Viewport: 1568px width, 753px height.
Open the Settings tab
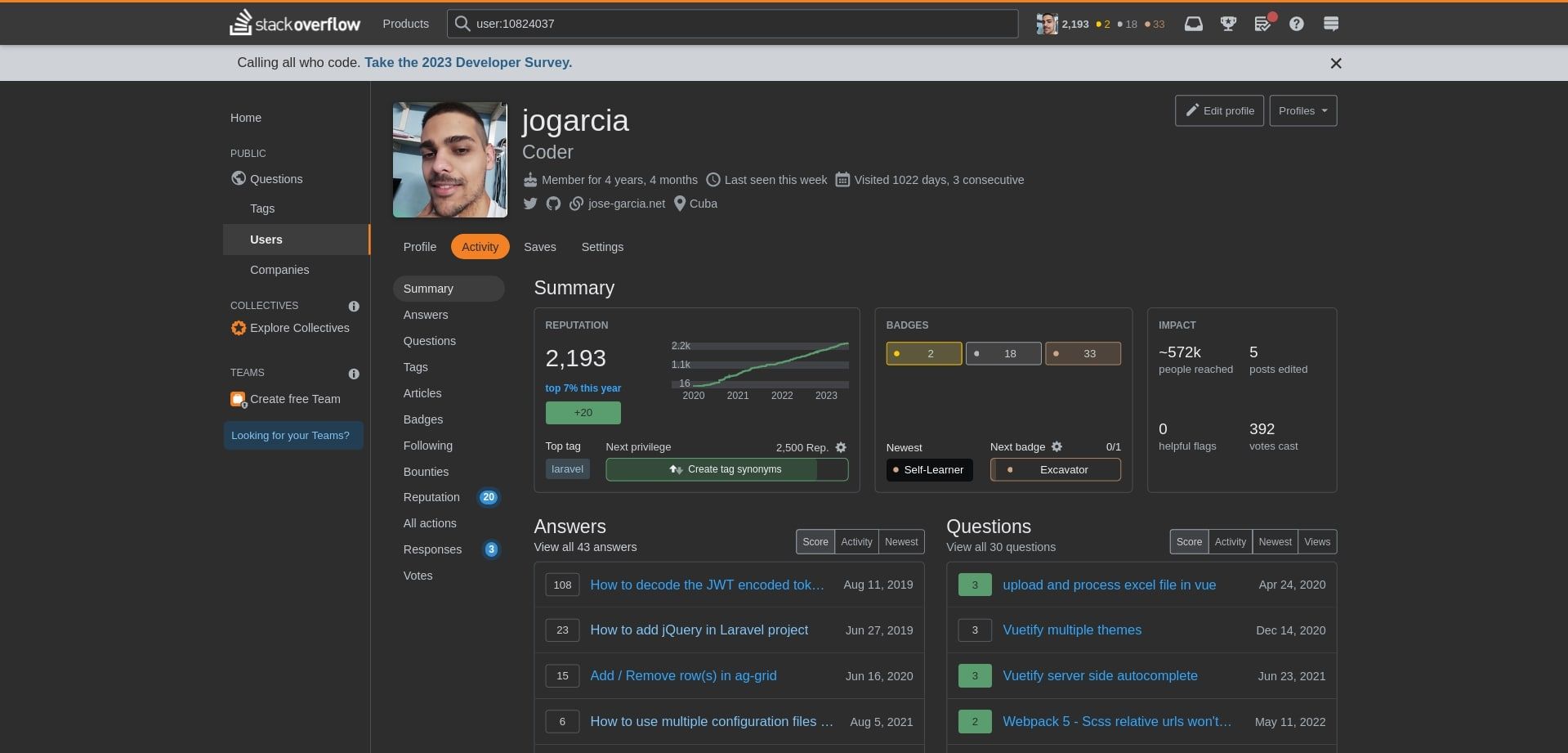(602, 246)
